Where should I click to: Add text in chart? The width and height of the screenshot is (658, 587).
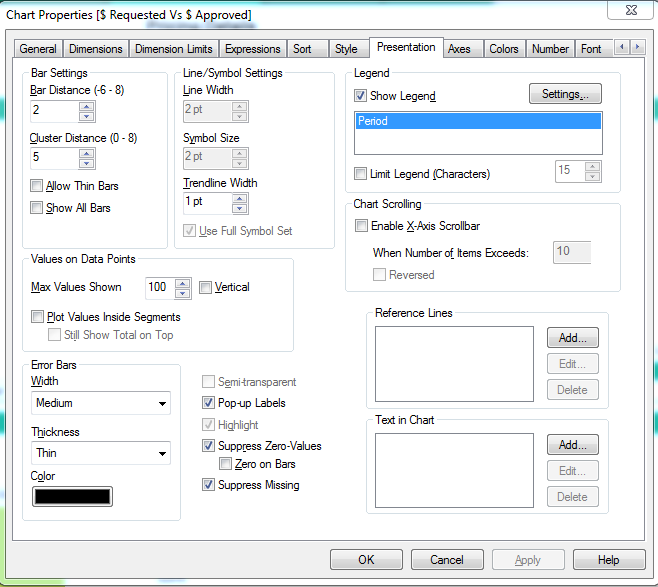[x=573, y=445]
